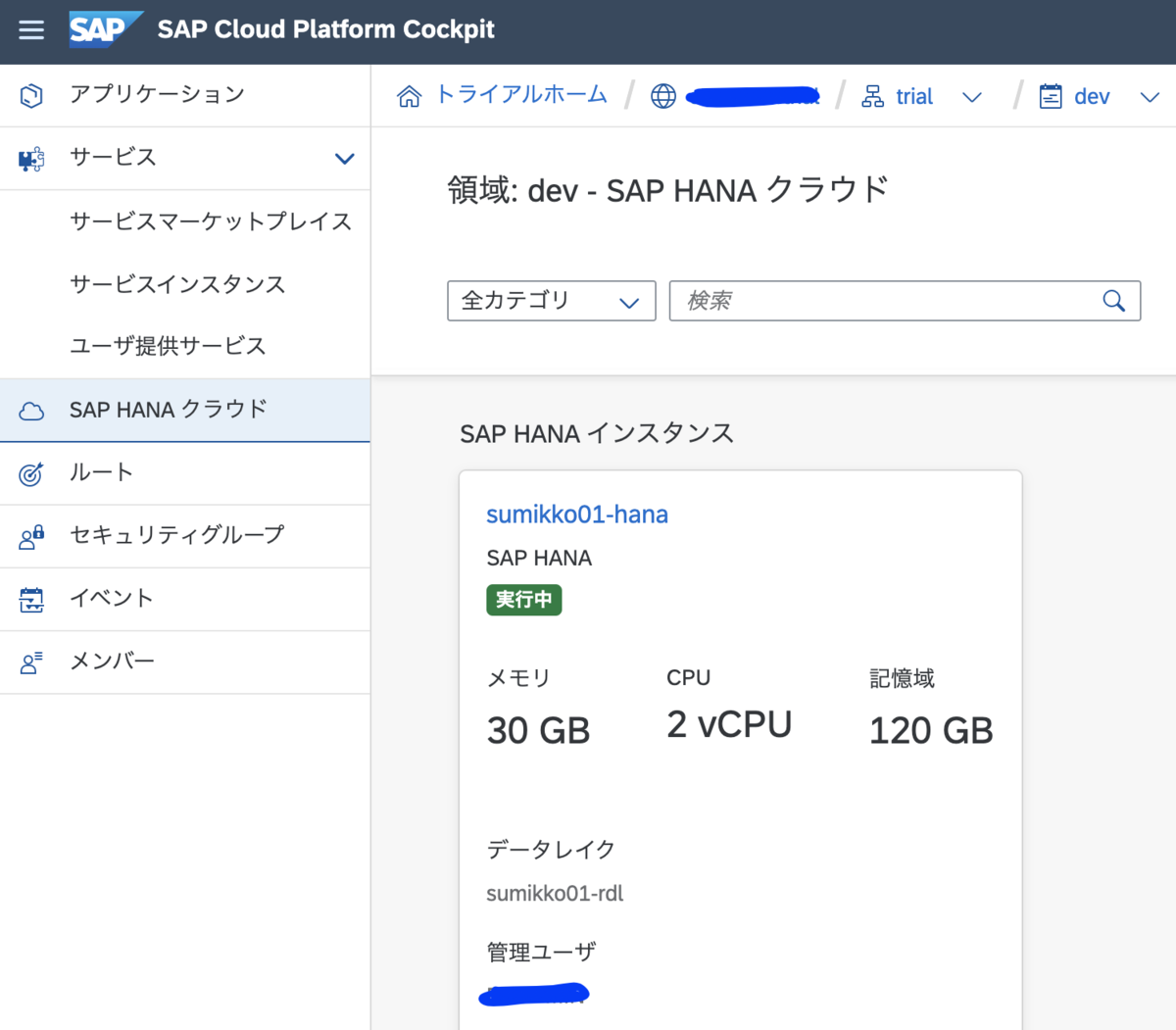Select the 120 GB storage value

pyautogui.click(x=931, y=731)
